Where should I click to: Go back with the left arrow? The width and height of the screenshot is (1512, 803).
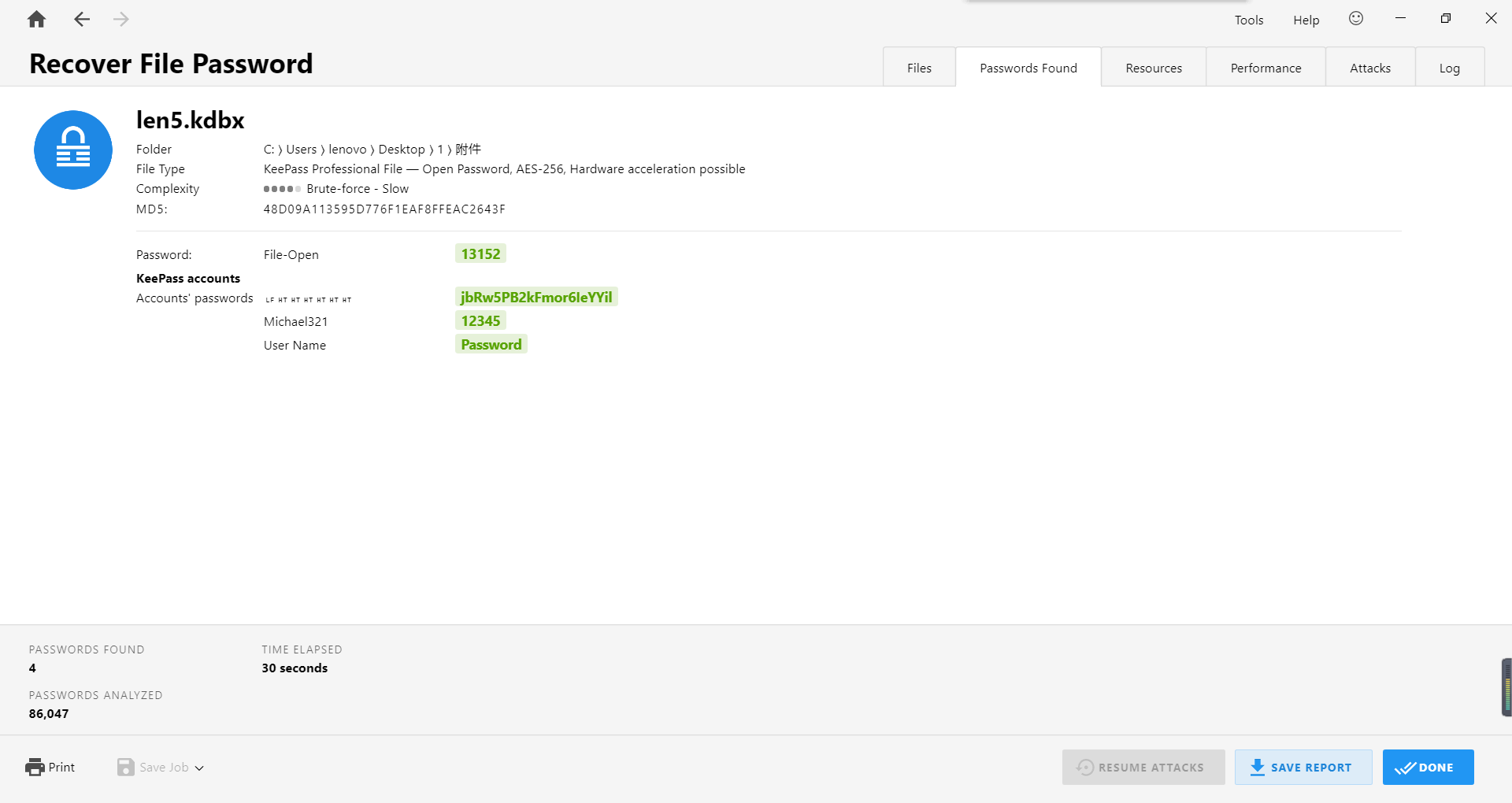pyautogui.click(x=82, y=20)
